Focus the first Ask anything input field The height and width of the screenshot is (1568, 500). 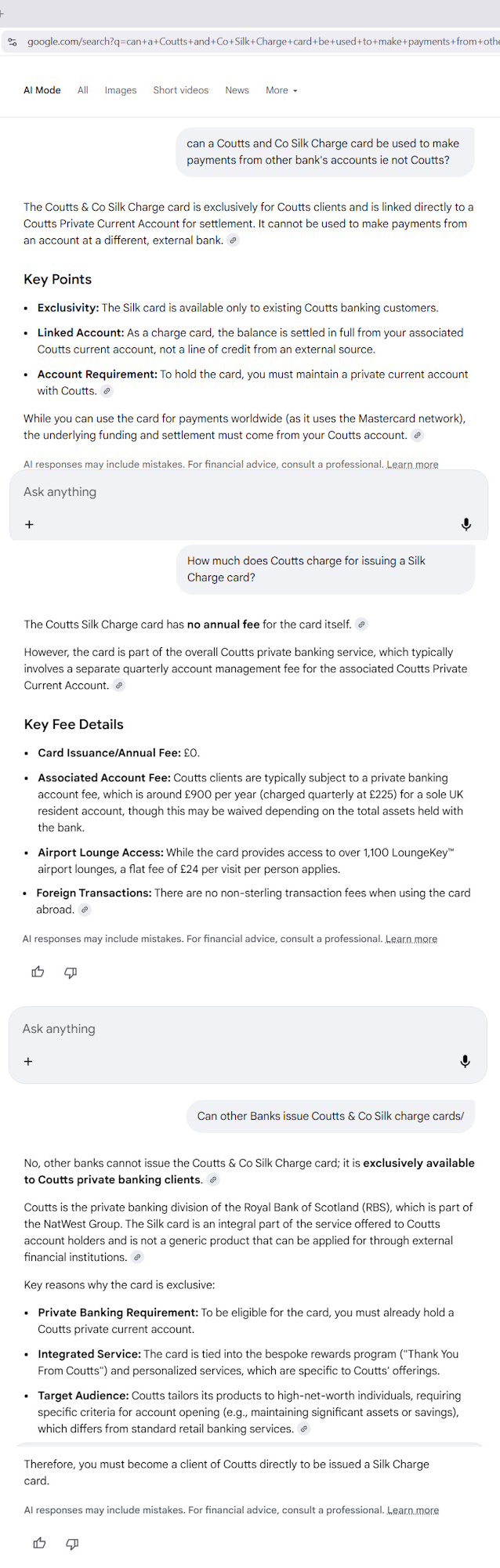tap(235, 492)
